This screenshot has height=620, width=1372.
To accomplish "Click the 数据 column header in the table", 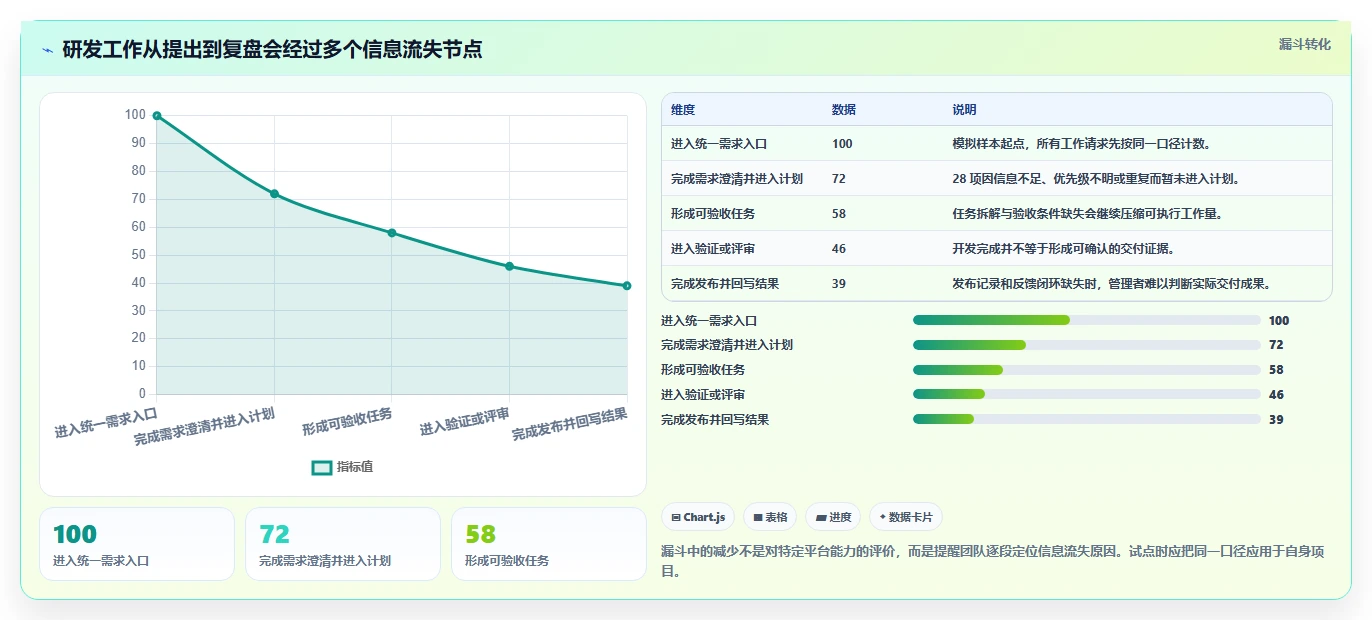I will [x=844, y=110].
